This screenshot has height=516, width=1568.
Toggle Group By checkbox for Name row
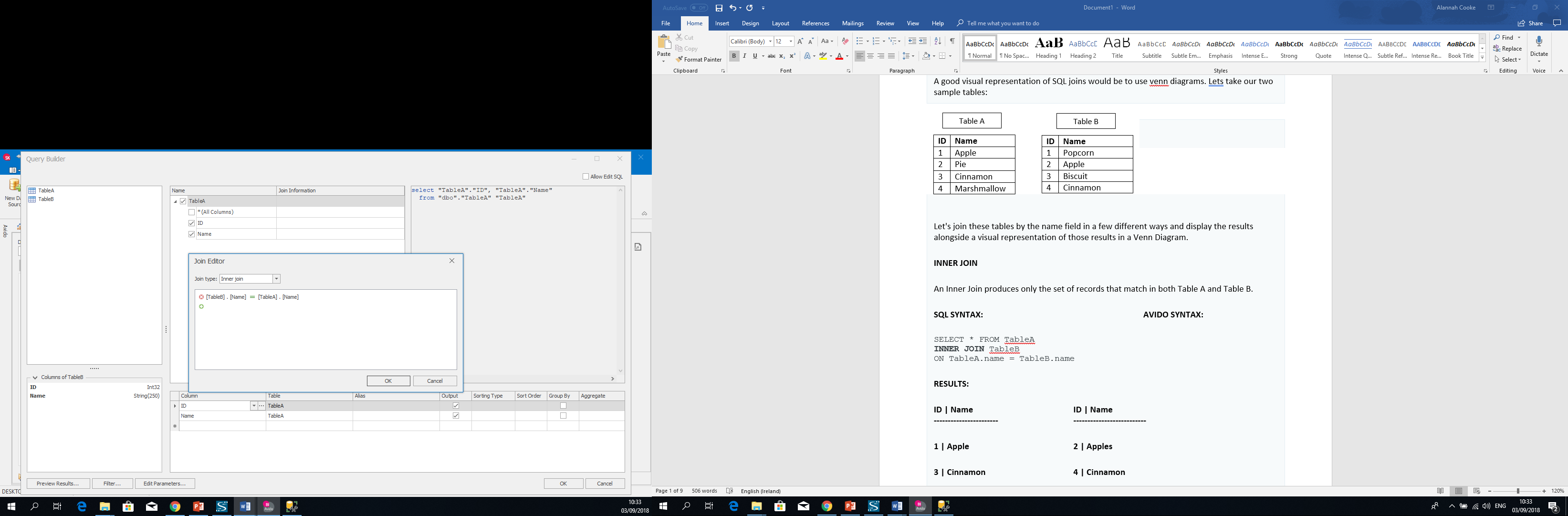pyautogui.click(x=563, y=416)
